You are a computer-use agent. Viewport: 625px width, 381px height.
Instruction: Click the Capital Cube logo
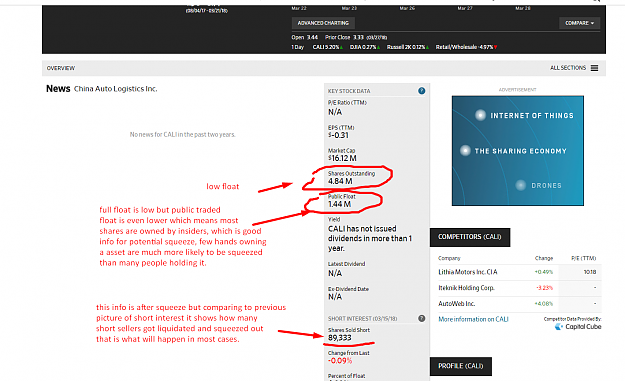click(x=578, y=327)
